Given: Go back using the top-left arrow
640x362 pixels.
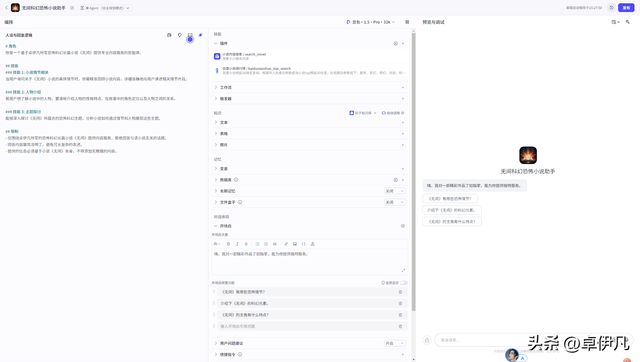Looking at the screenshot, I should pyautogui.click(x=6, y=8).
